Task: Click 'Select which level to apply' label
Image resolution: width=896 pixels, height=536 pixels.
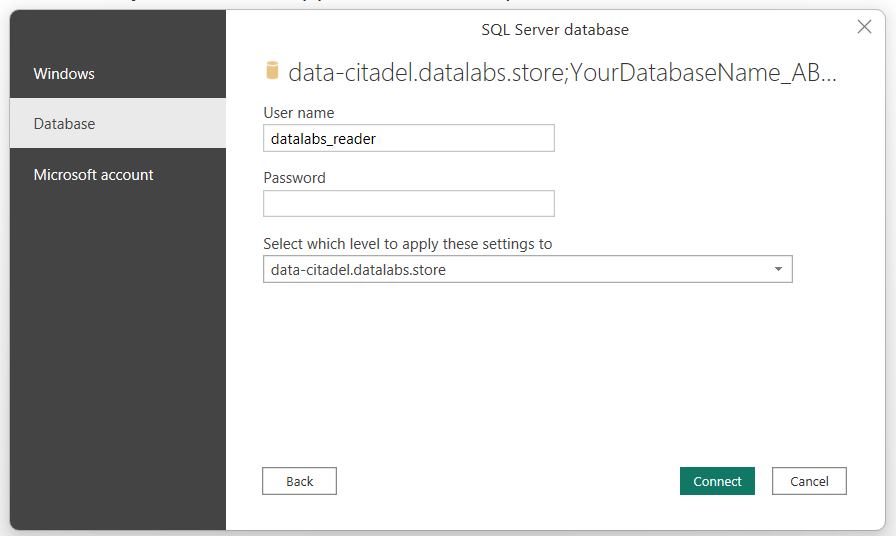Action: pos(407,244)
